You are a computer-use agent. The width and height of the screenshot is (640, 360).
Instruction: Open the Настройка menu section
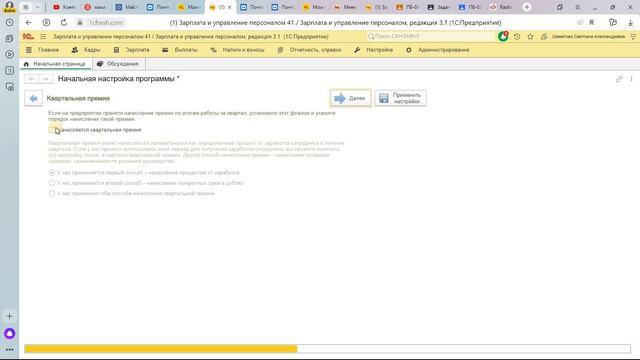(373, 50)
